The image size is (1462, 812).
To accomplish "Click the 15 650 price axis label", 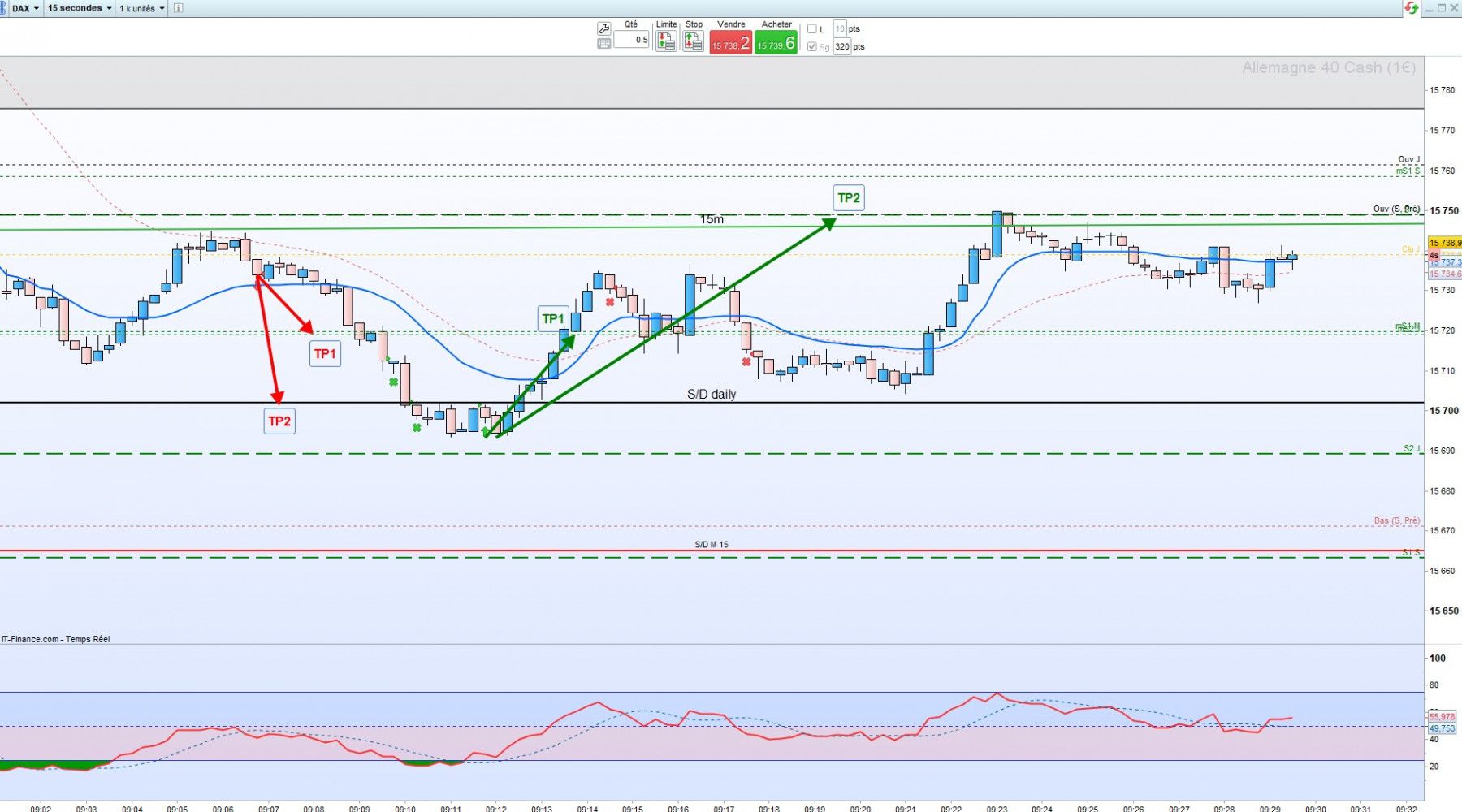I will tap(1443, 611).
